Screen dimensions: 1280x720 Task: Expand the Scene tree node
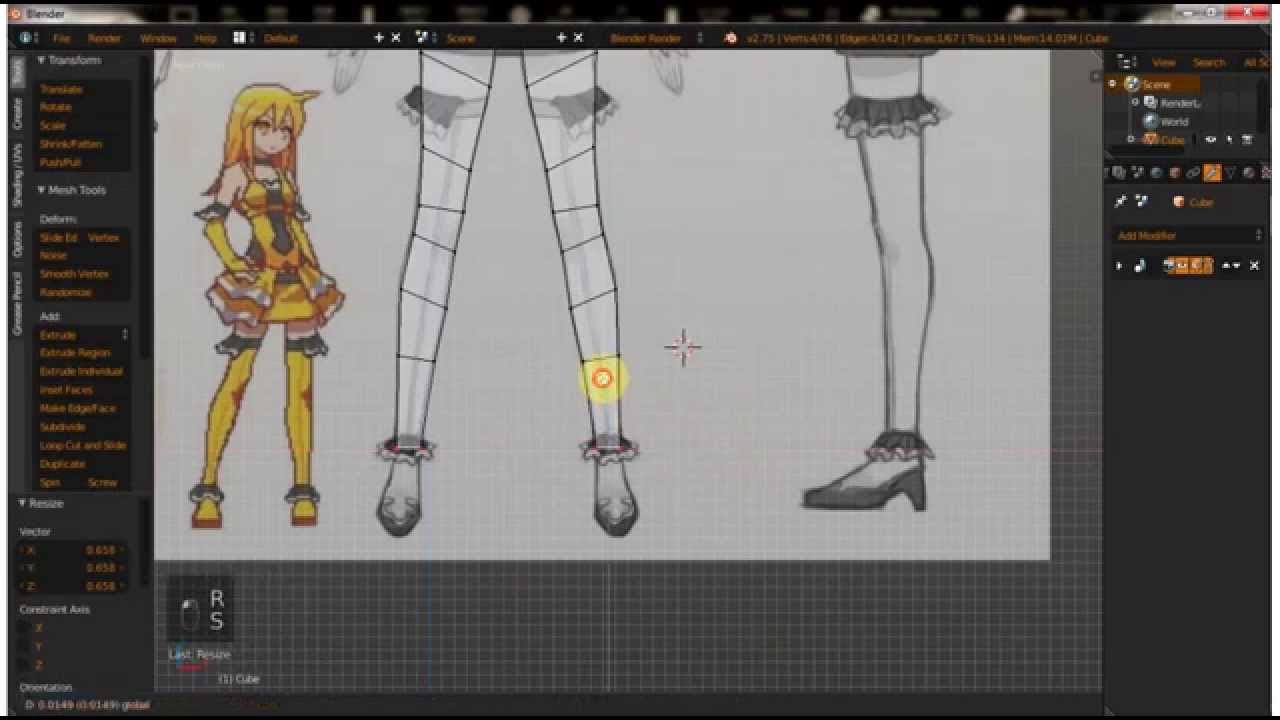1112,84
